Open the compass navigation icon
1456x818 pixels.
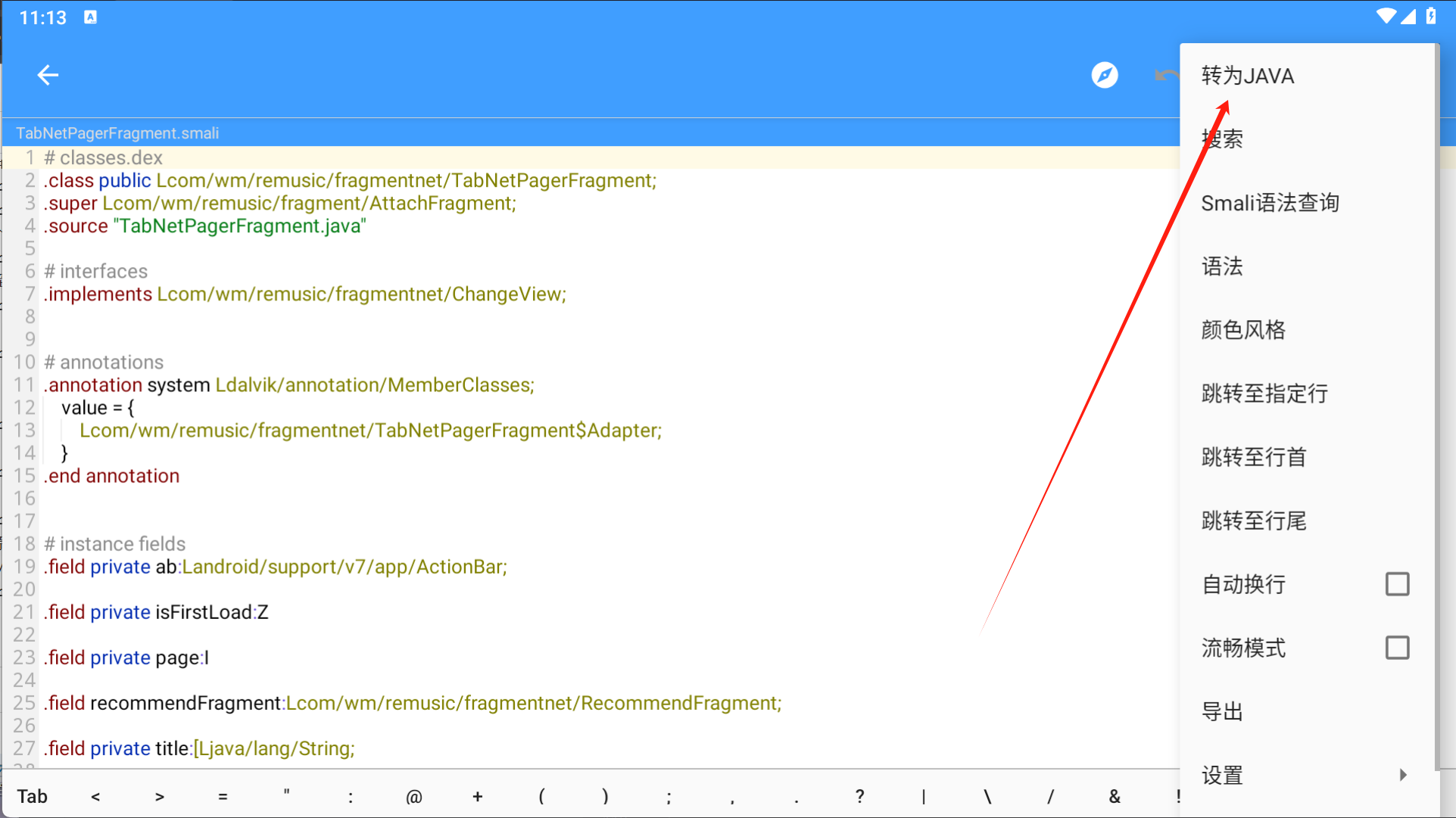1104,75
